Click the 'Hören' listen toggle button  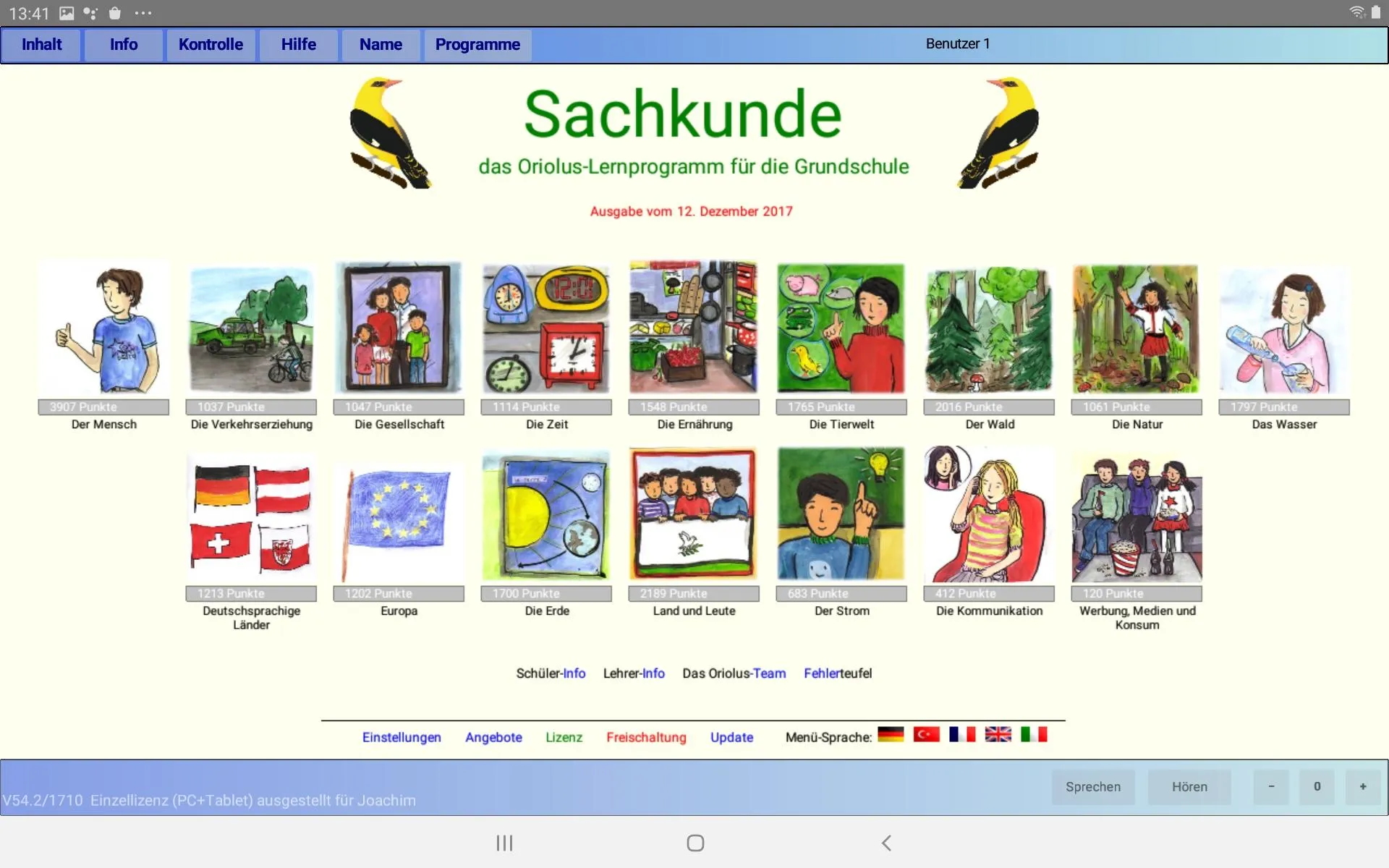coord(1189,786)
